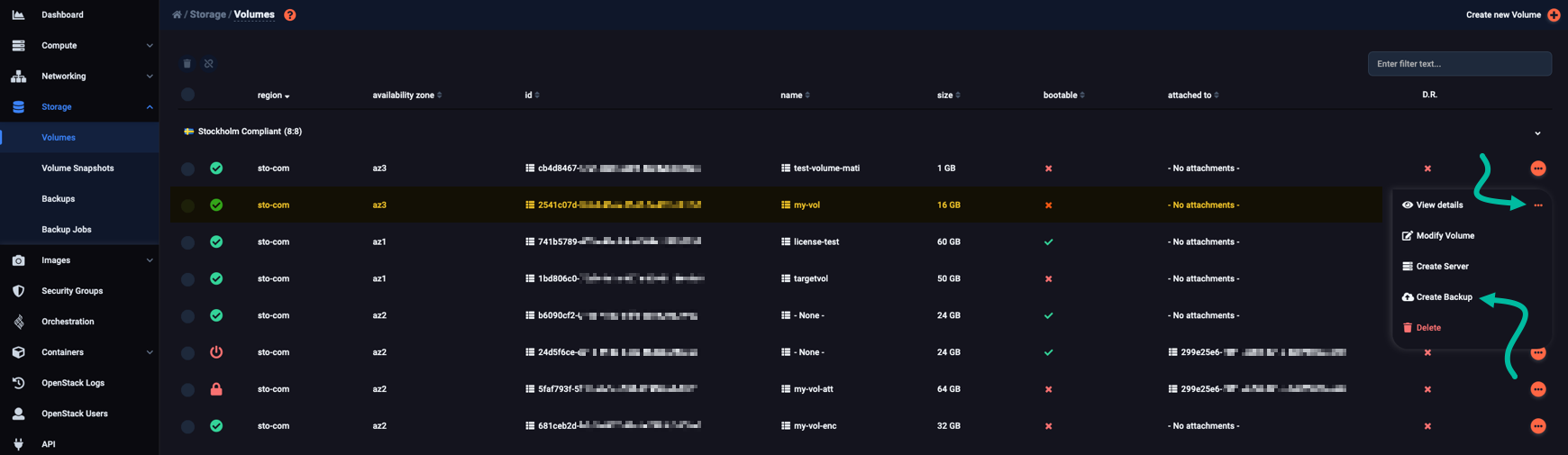Choose Delete from the context menu
This screenshot has width=1568, height=455.
[1422, 328]
